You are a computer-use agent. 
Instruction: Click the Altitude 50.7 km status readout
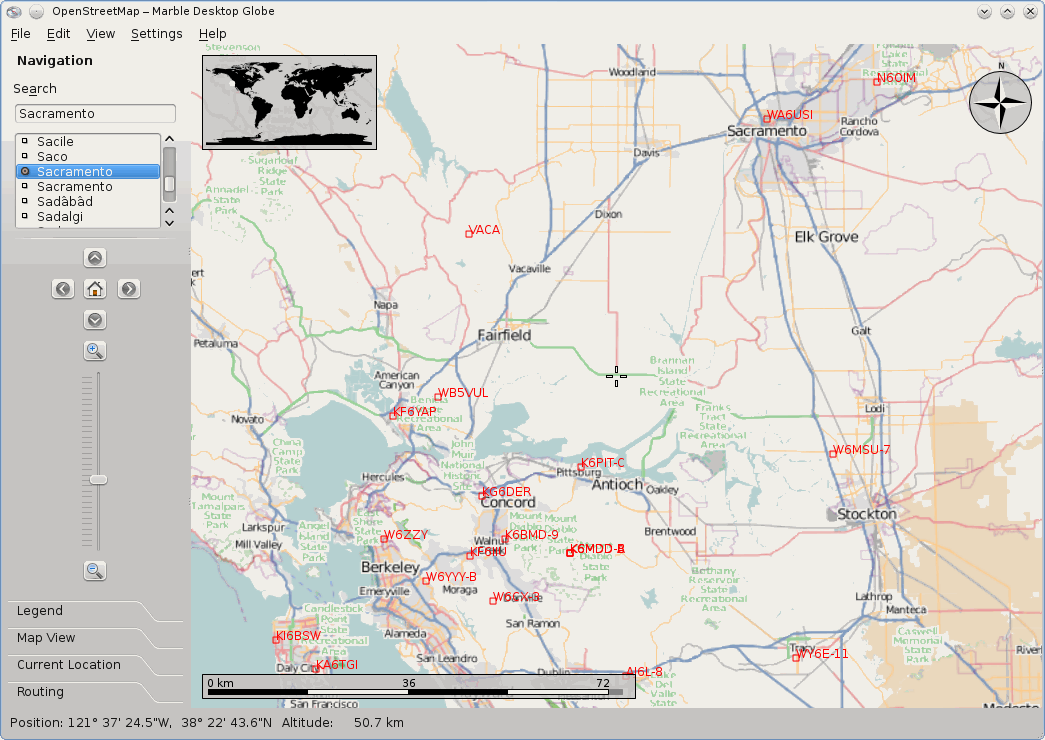click(x=343, y=723)
